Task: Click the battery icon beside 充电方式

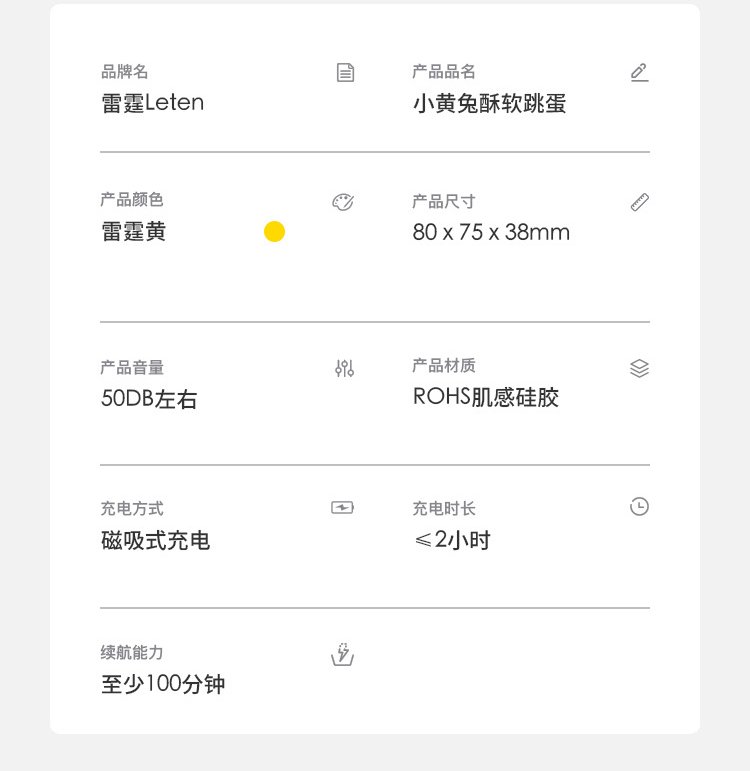Action: [x=343, y=508]
